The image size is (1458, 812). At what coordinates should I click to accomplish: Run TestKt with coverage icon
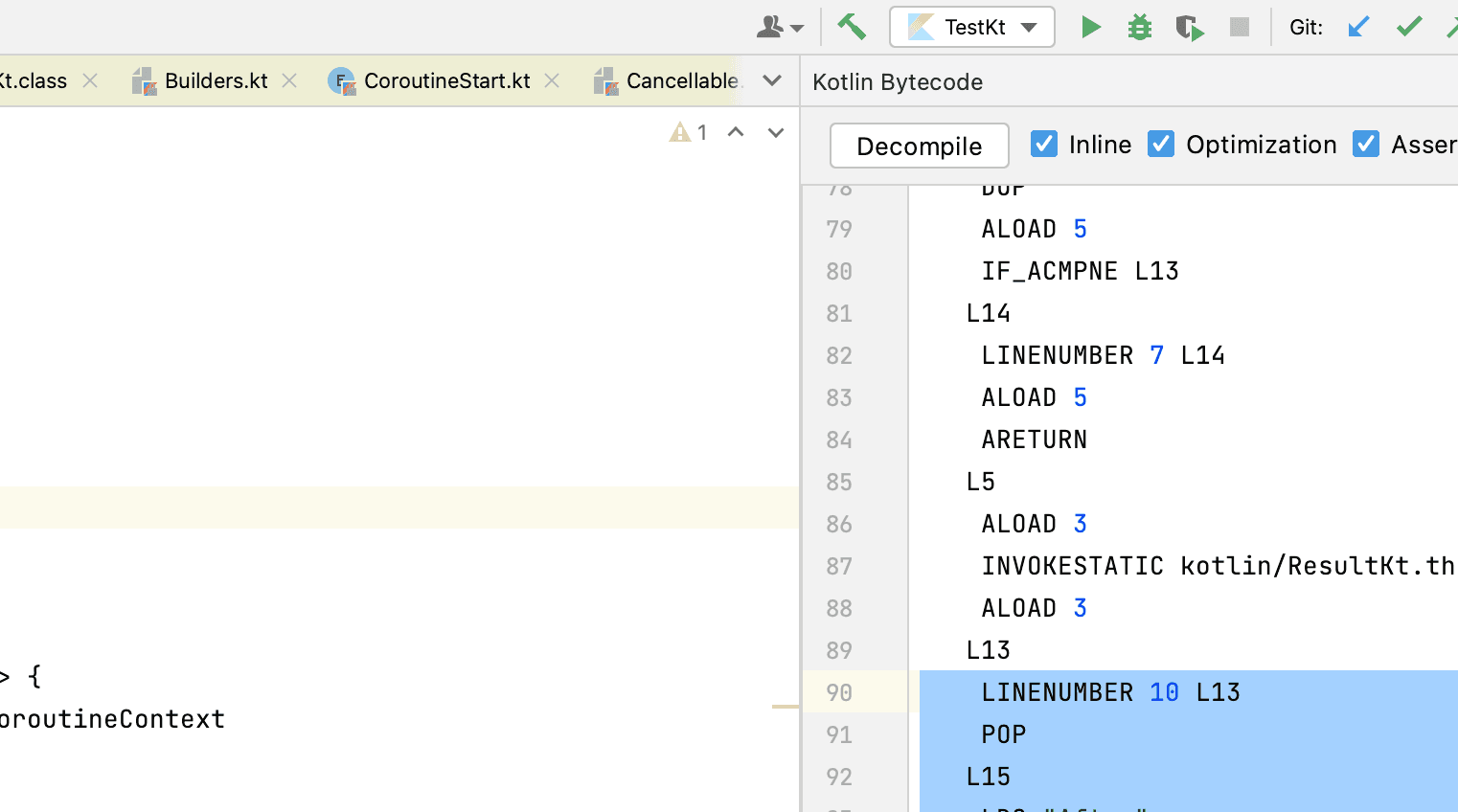1189,27
